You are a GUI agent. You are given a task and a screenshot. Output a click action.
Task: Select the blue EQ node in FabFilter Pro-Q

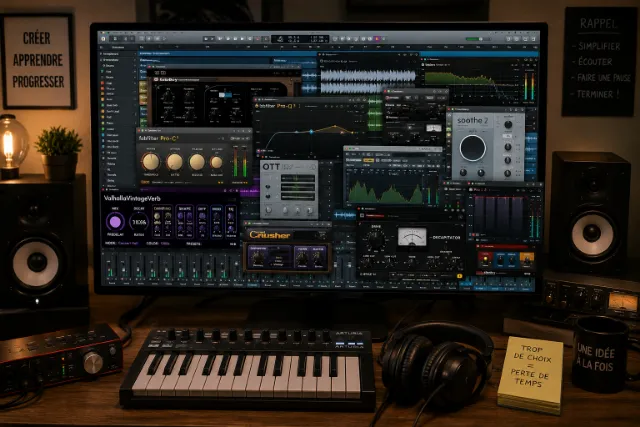[311, 131]
